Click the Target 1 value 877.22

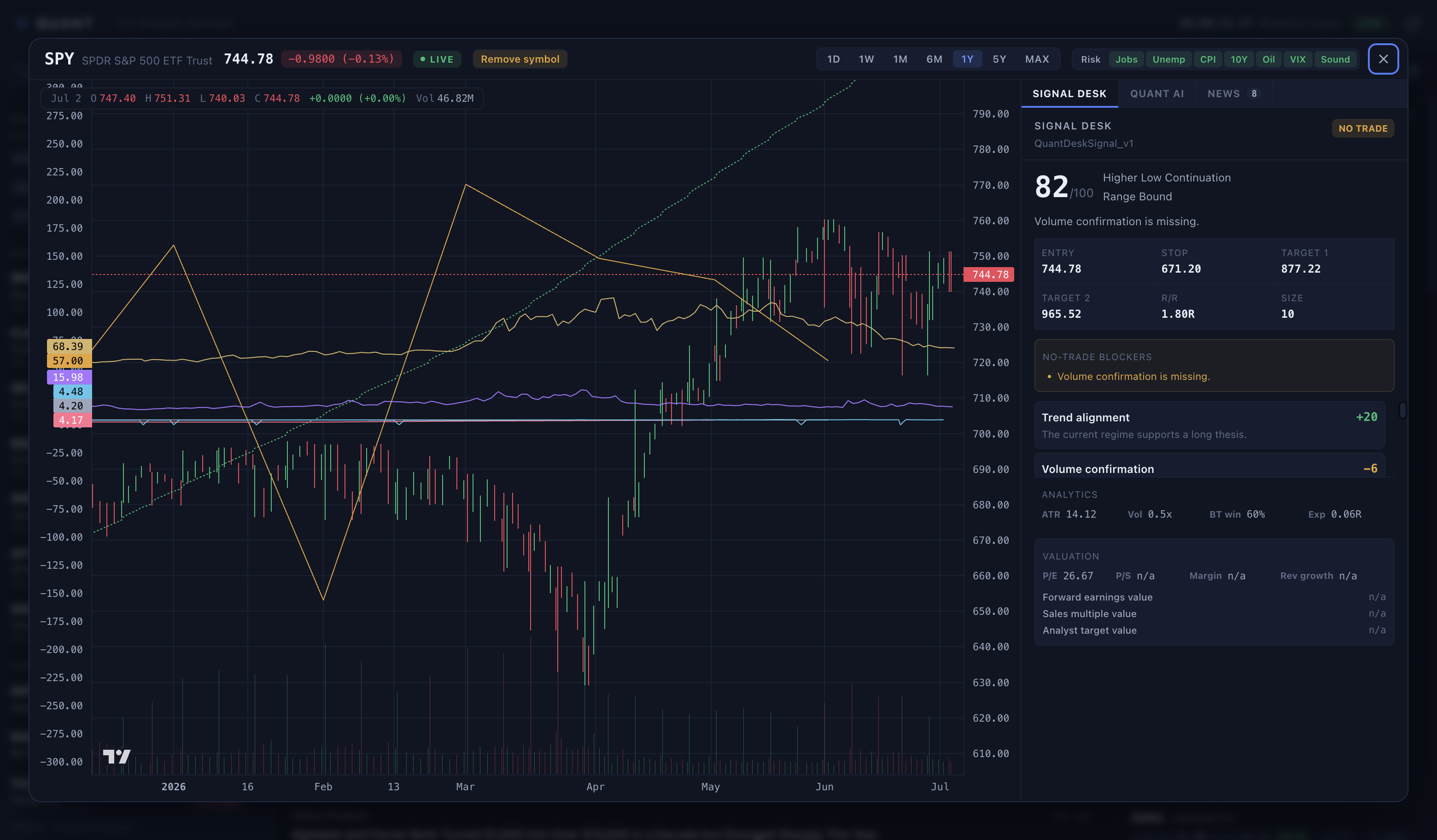tap(1301, 268)
